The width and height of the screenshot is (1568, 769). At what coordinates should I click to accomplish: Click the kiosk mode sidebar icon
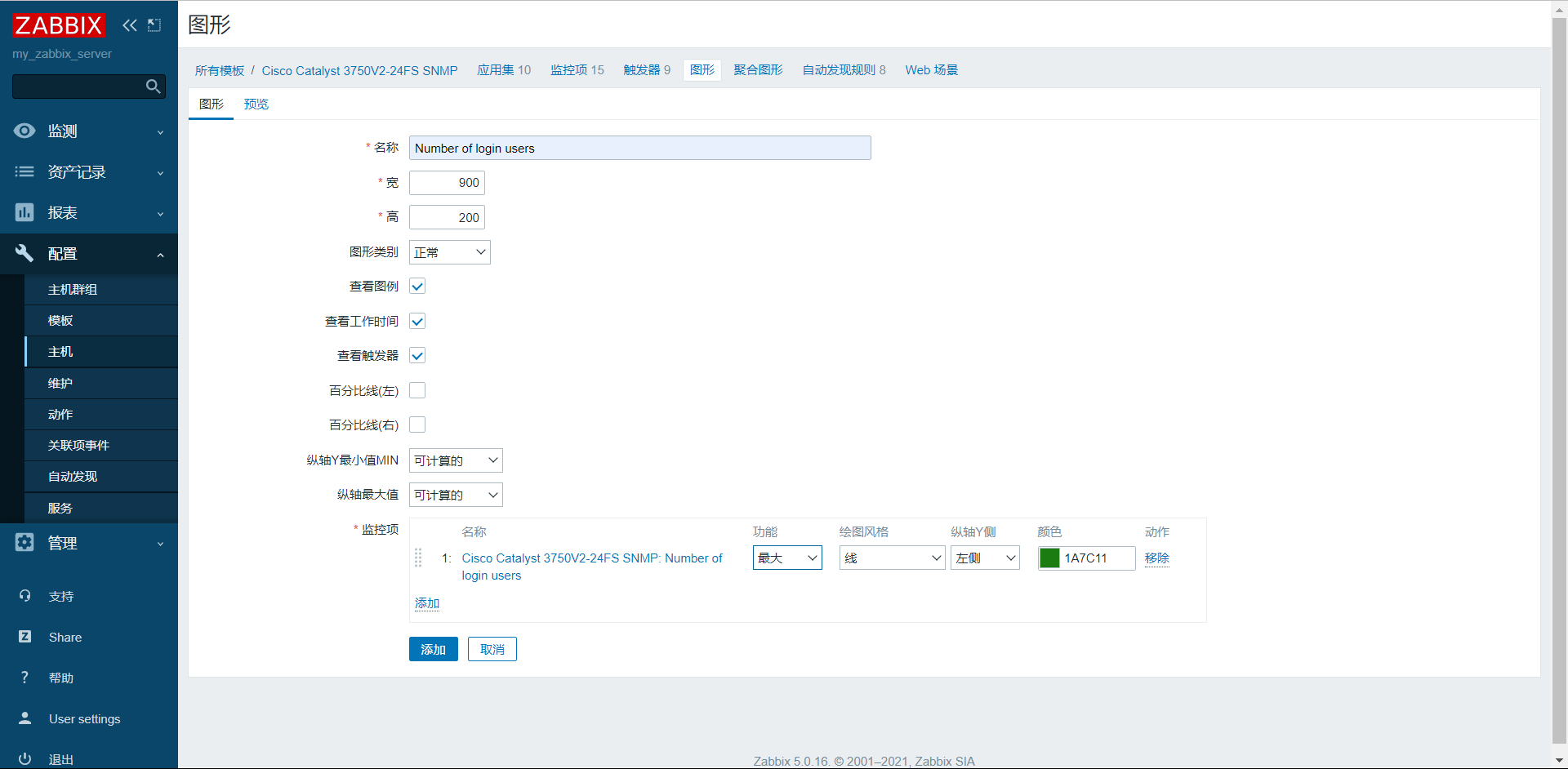154,25
